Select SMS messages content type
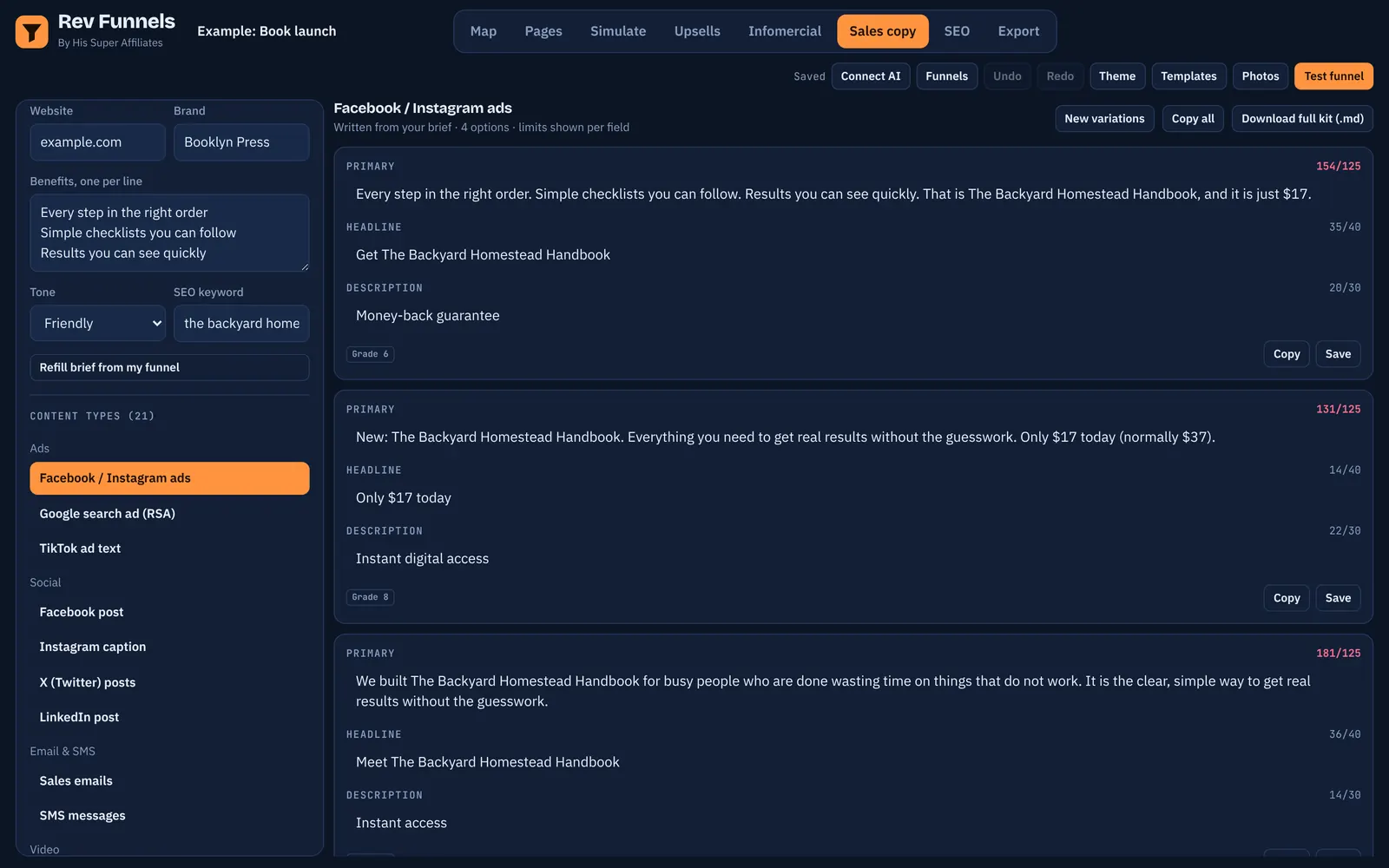The width and height of the screenshot is (1389, 868). click(x=169, y=816)
